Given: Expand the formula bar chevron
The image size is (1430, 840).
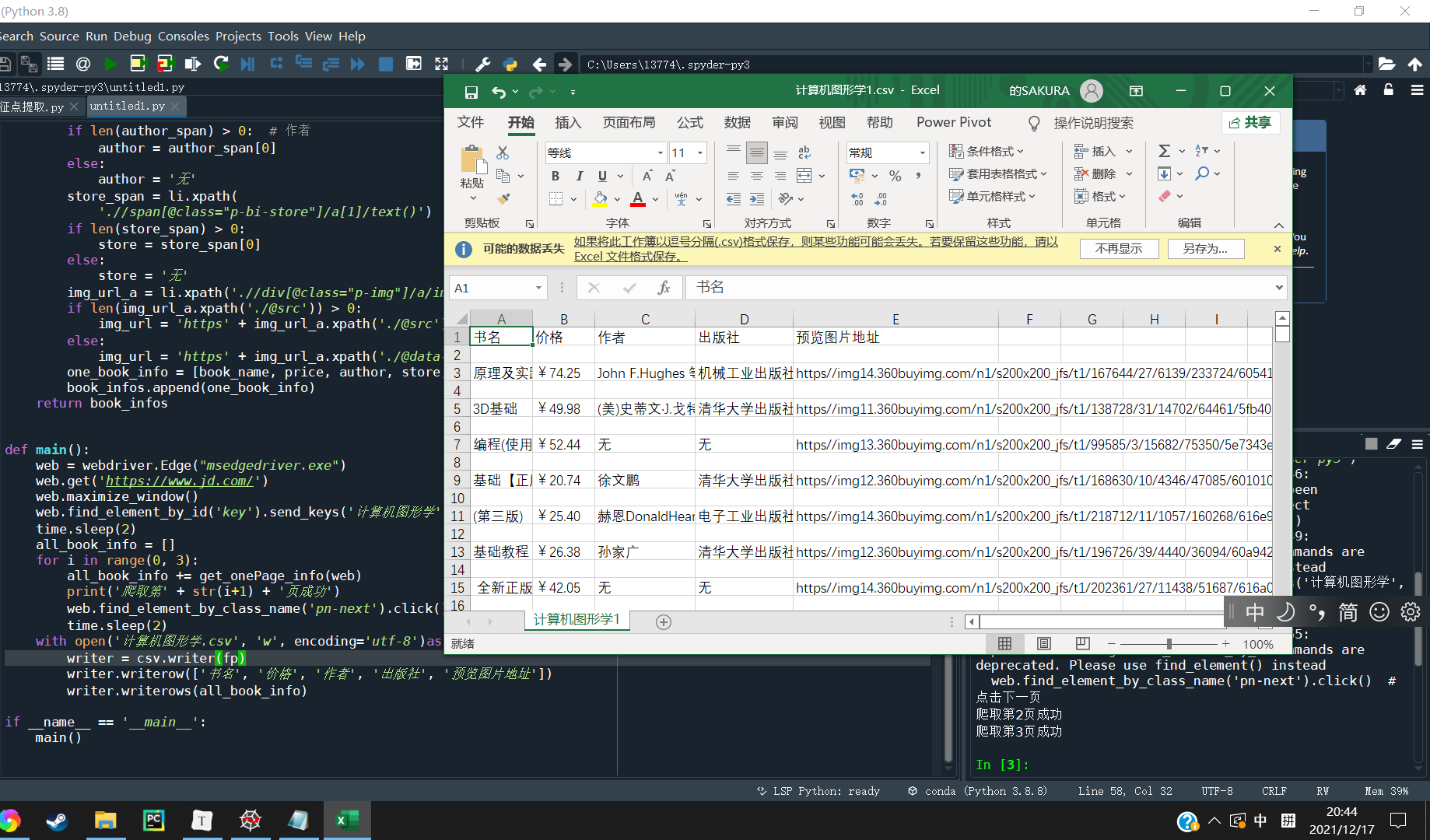Looking at the screenshot, I should click(1279, 288).
